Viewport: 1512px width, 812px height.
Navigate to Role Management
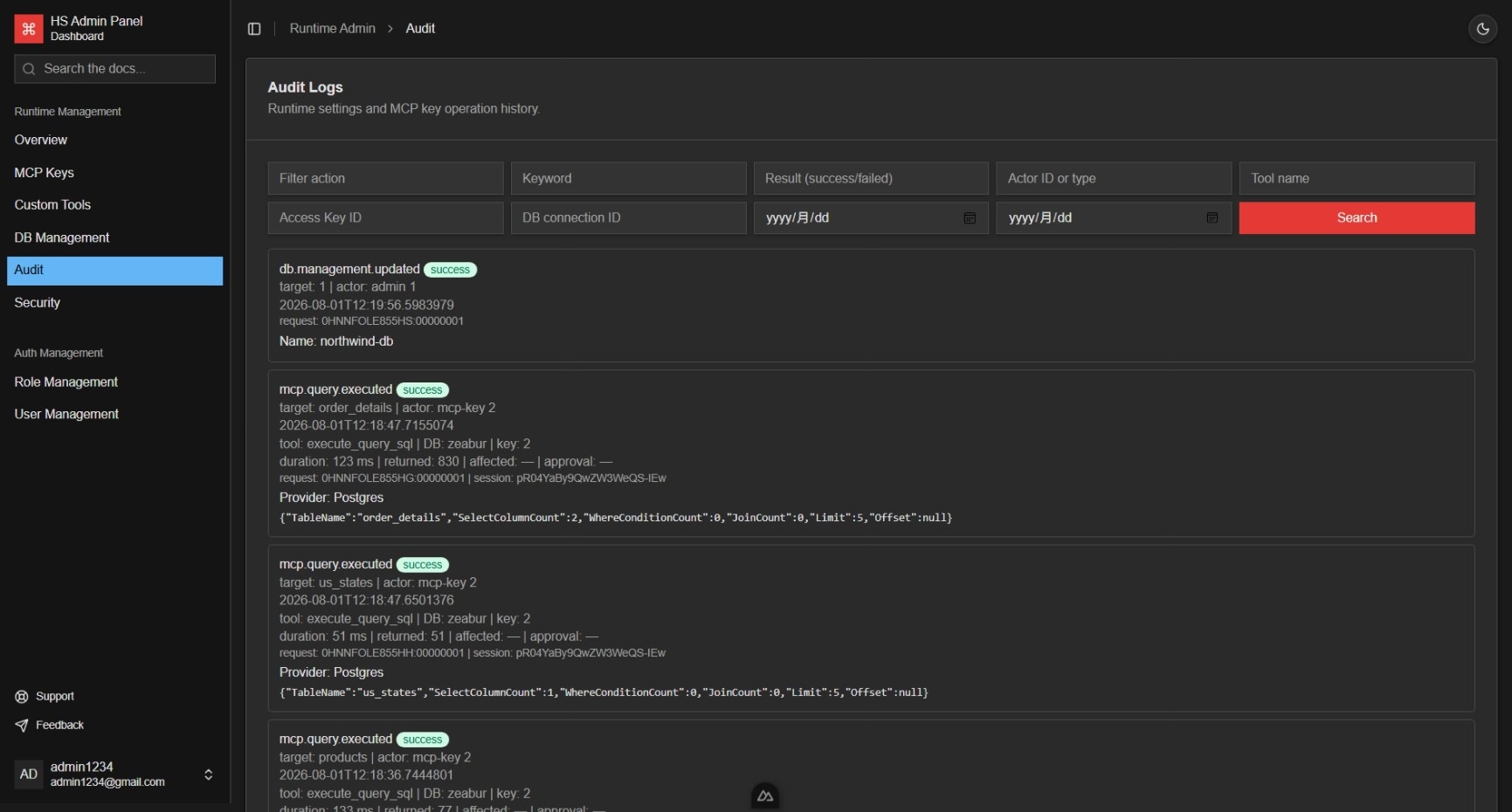(x=114, y=382)
